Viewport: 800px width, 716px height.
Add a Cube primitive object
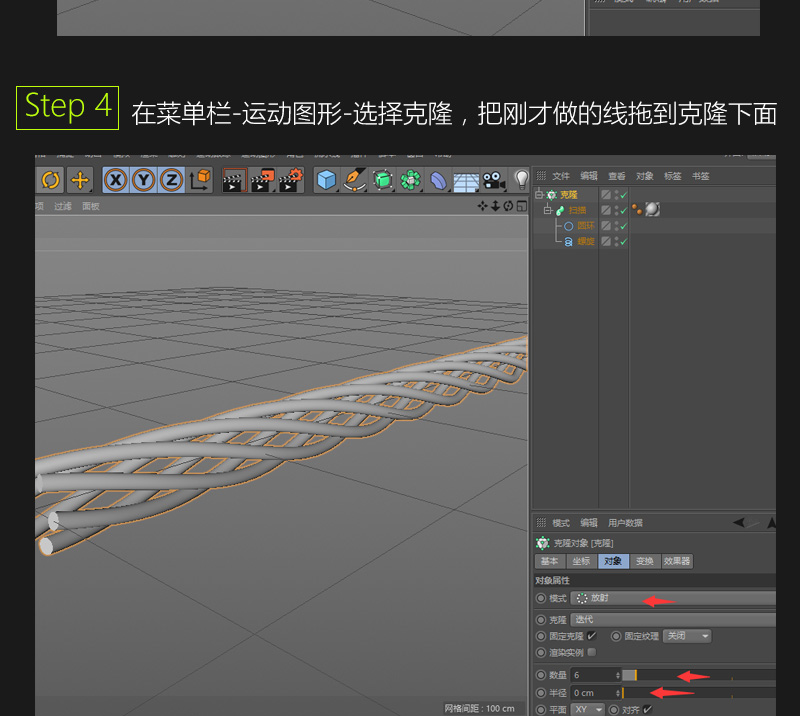pos(327,180)
